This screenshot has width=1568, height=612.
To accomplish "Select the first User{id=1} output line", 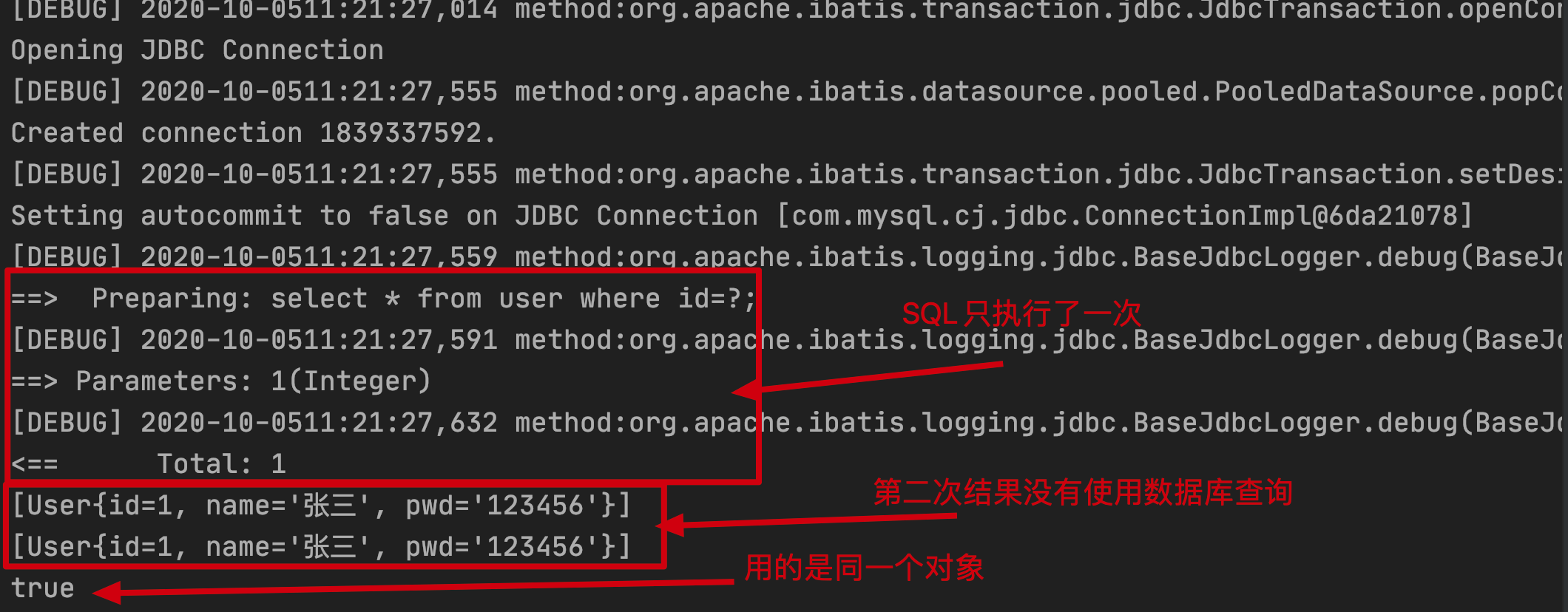I will [x=322, y=506].
